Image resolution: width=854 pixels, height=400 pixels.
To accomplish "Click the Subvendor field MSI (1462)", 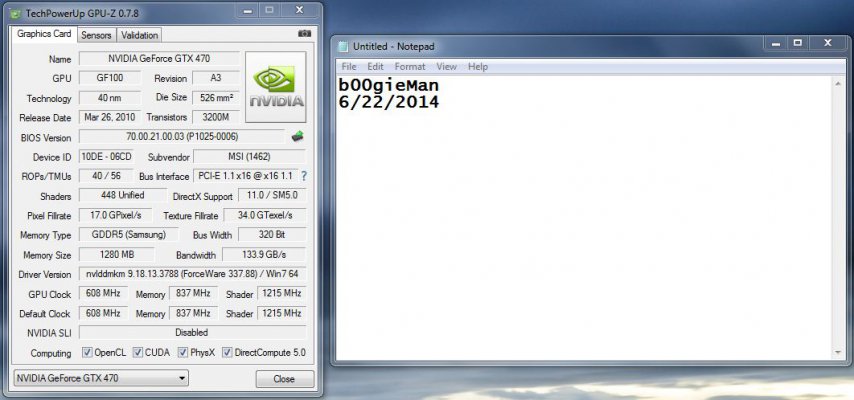I will [x=249, y=156].
